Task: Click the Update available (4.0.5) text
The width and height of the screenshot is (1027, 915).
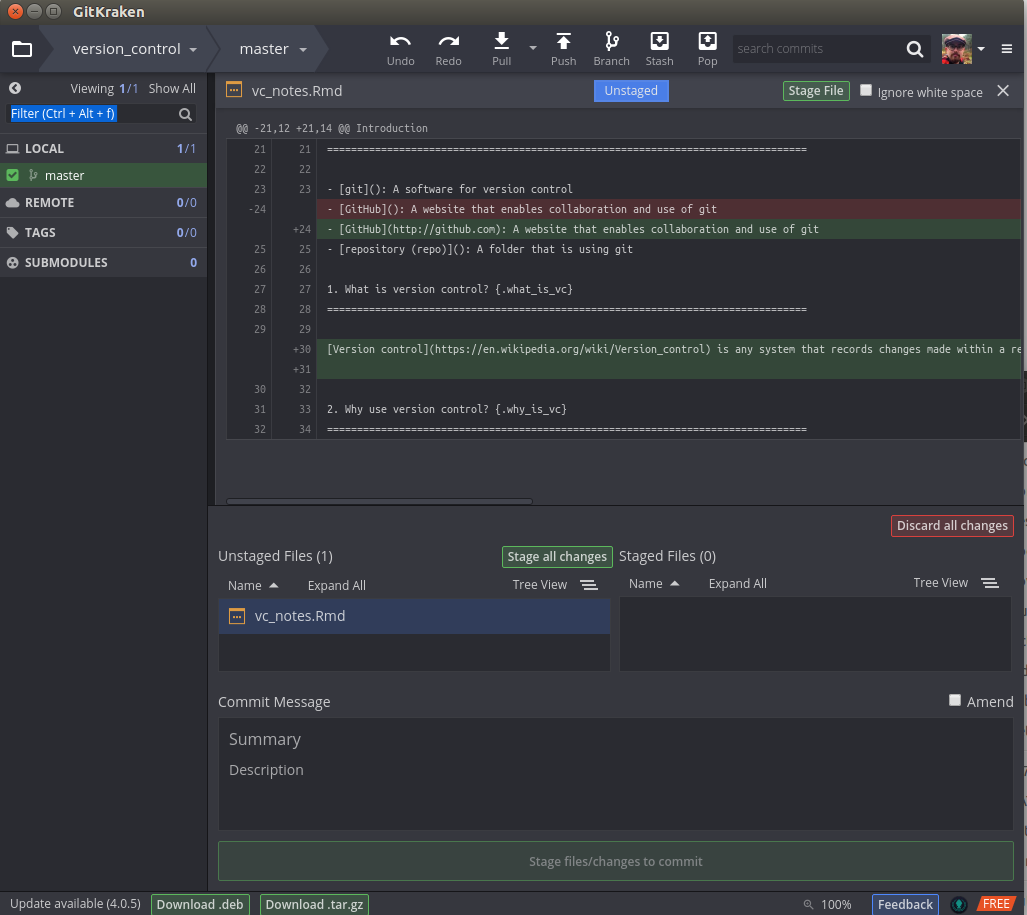Action: point(75,904)
